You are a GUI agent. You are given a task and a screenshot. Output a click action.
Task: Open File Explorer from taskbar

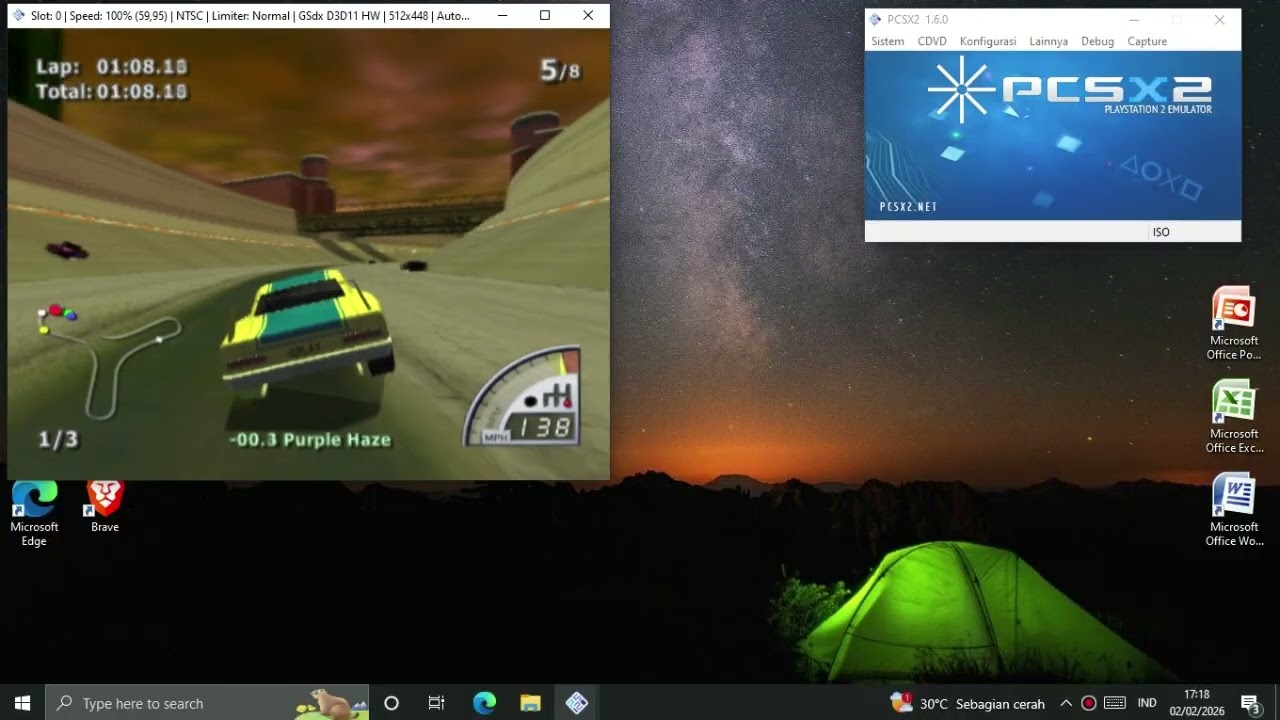[x=530, y=703]
